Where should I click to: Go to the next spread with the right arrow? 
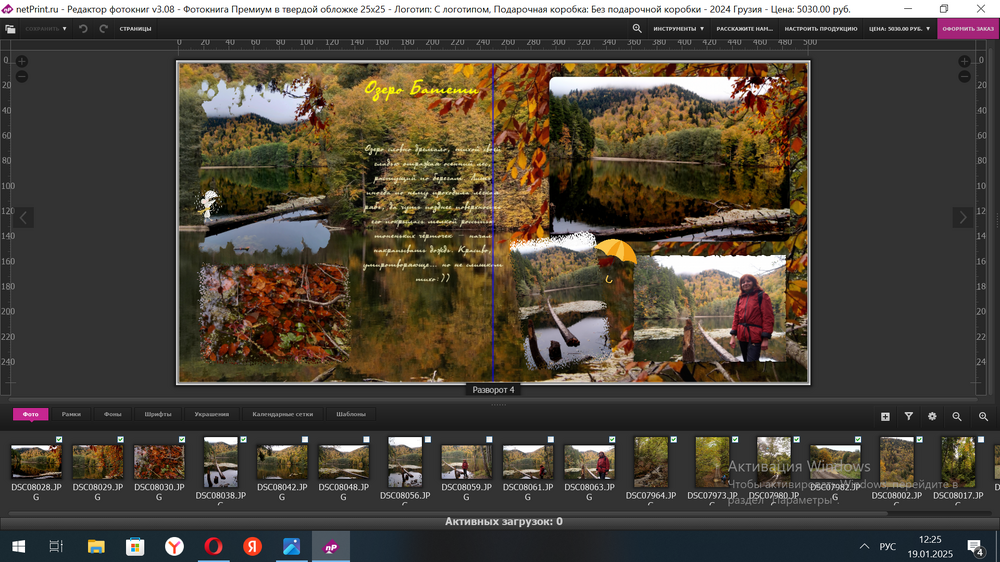click(x=963, y=218)
